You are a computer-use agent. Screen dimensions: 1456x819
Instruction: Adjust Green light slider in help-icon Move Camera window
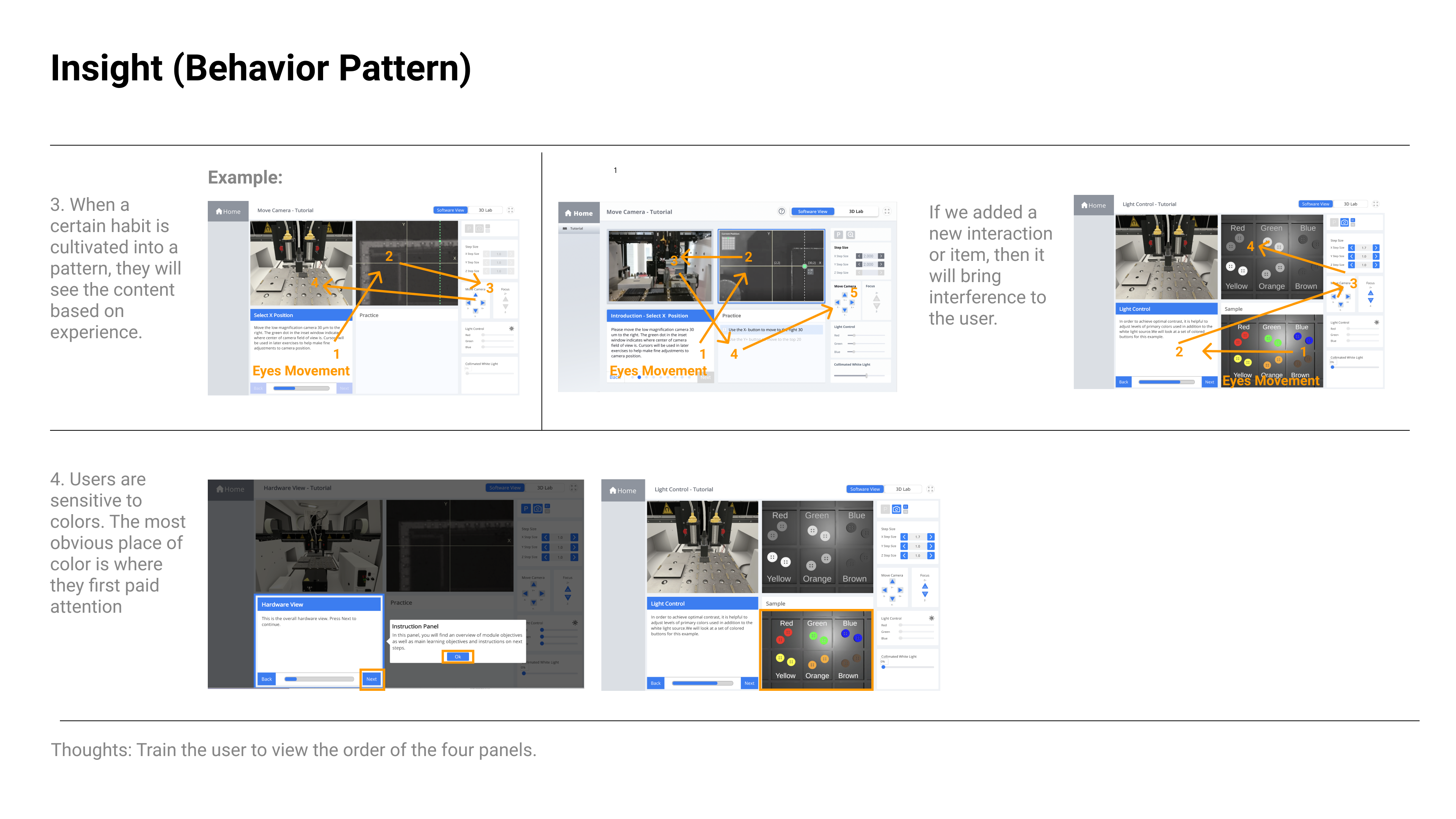(866, 343)
